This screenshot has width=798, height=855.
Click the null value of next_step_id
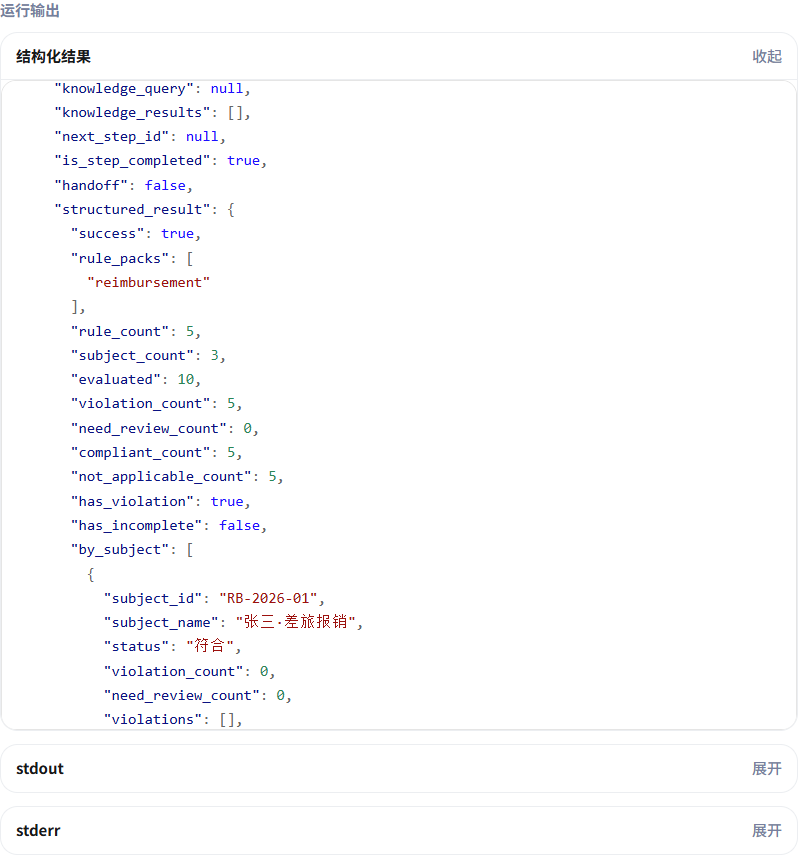(202, 137)
